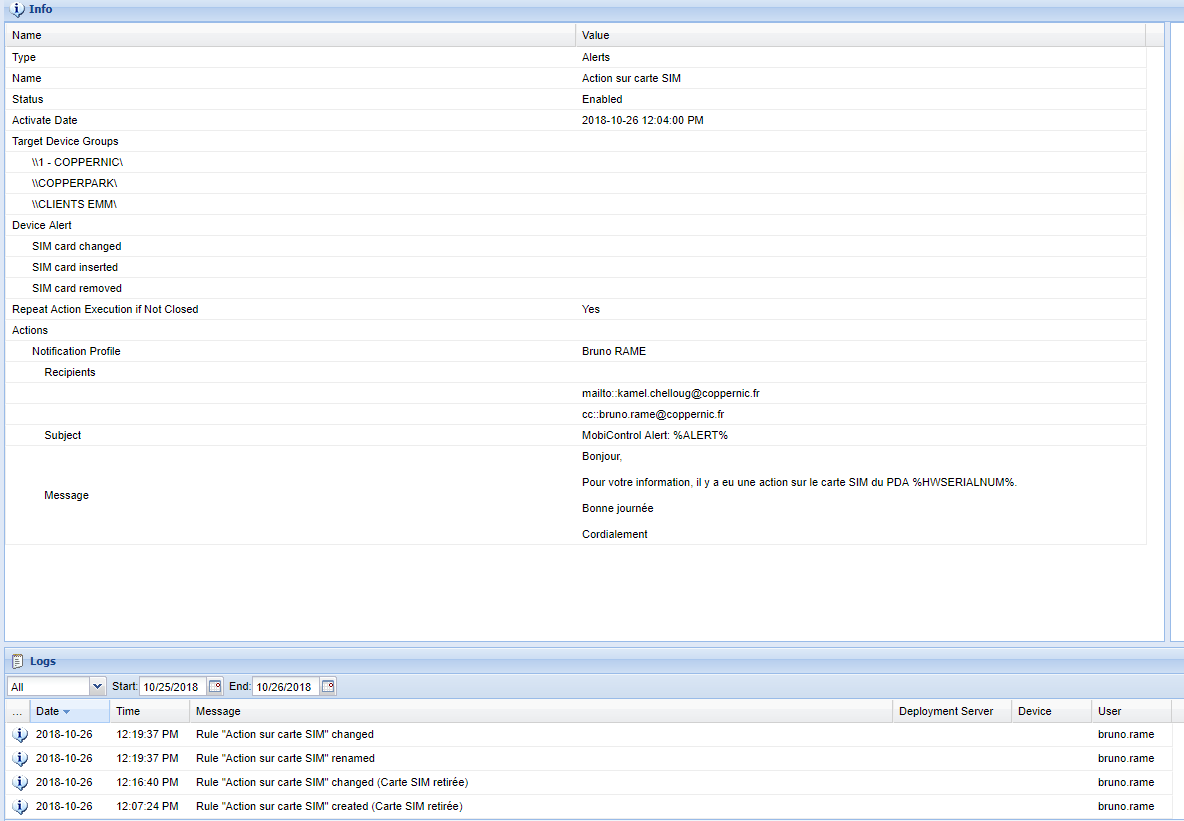Click the User column header in Logs

coord(1109,711)
